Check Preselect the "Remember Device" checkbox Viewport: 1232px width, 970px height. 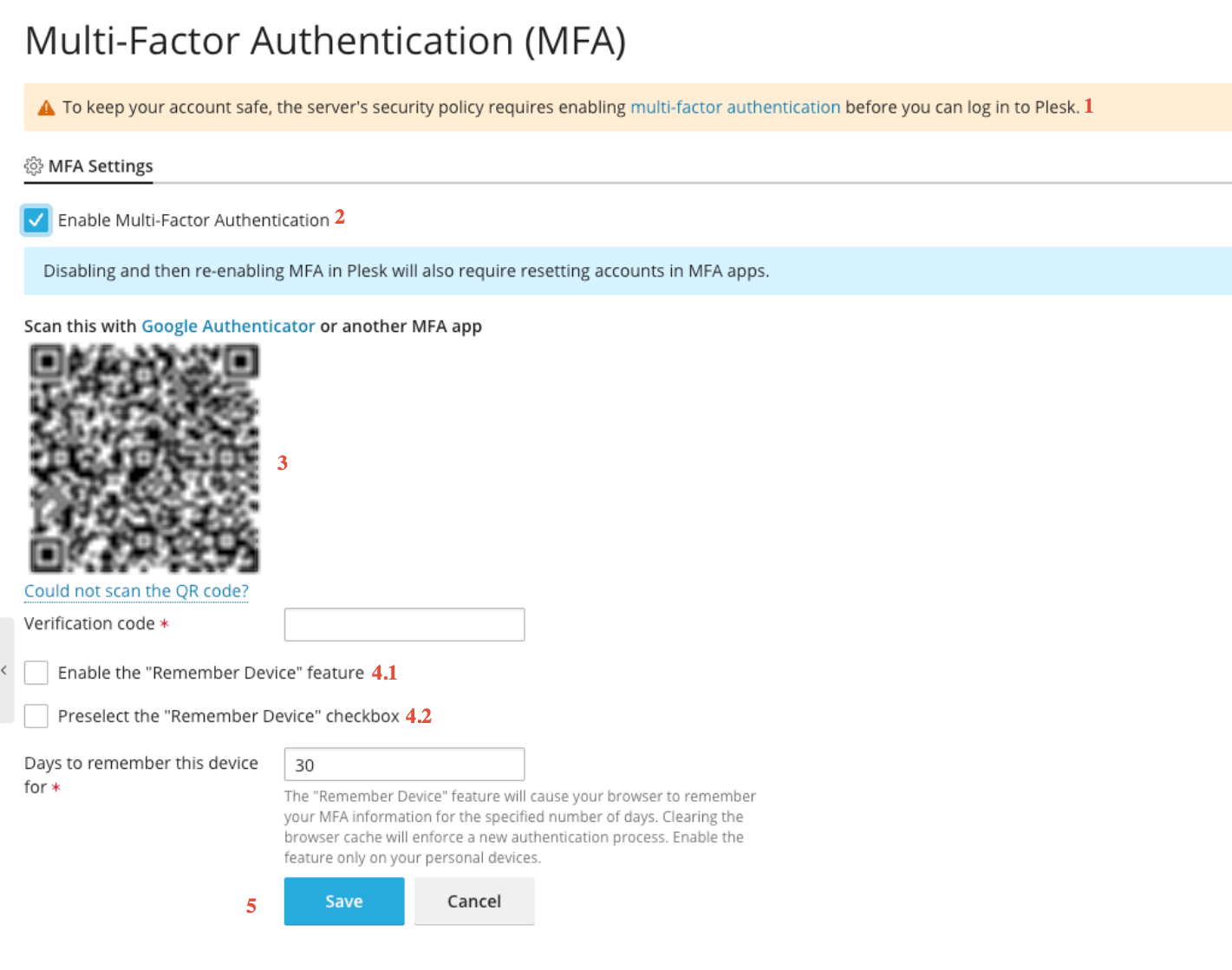36,716
